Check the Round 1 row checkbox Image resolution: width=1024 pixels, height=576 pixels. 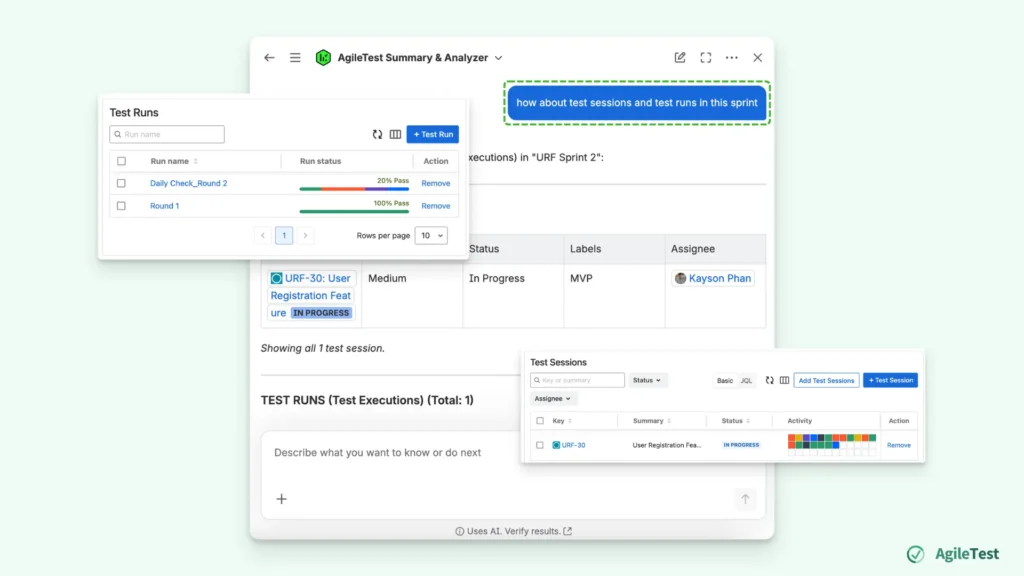[x=121, y=206]
